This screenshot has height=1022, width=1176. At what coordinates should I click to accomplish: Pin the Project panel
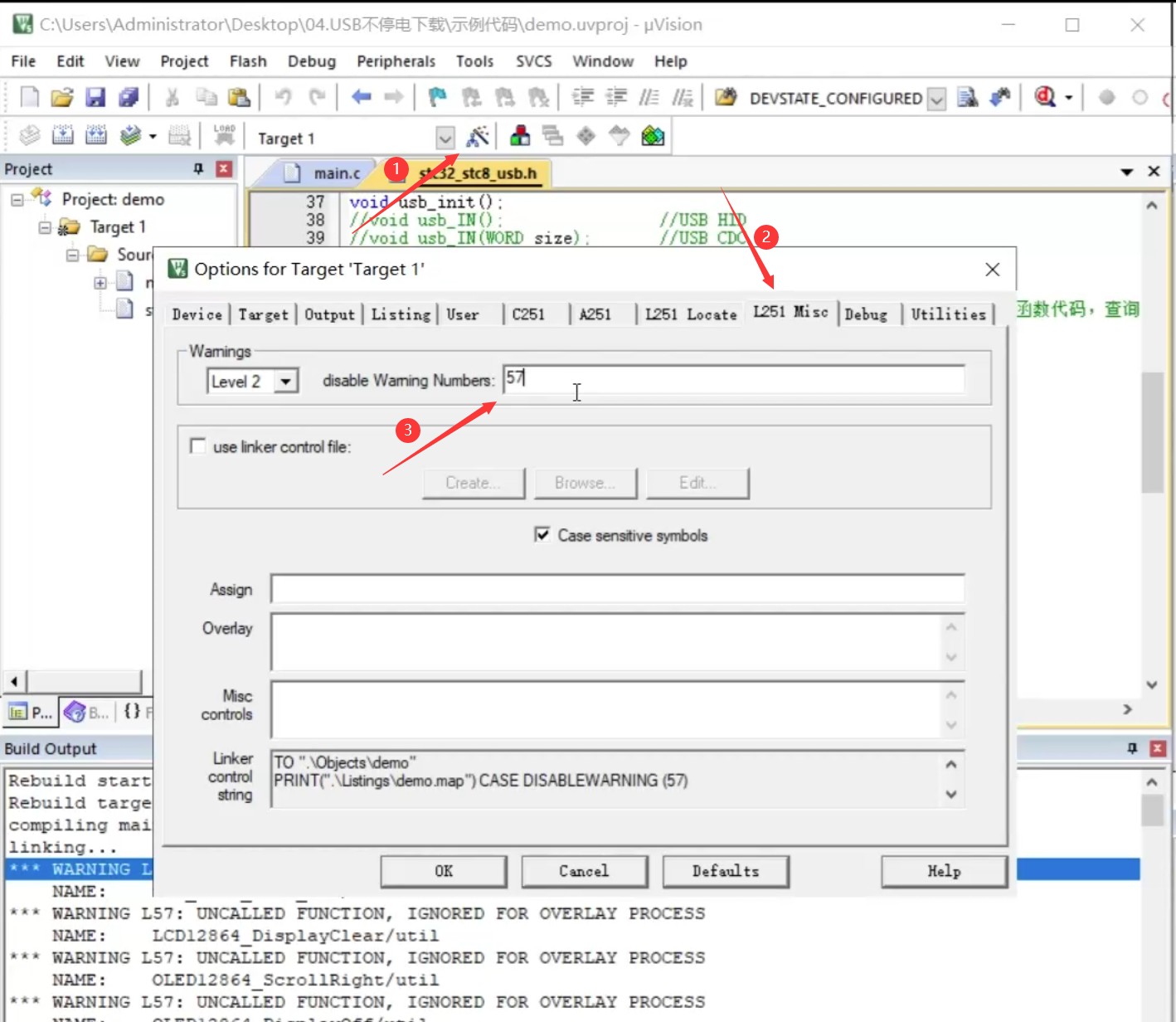(198, 168)
